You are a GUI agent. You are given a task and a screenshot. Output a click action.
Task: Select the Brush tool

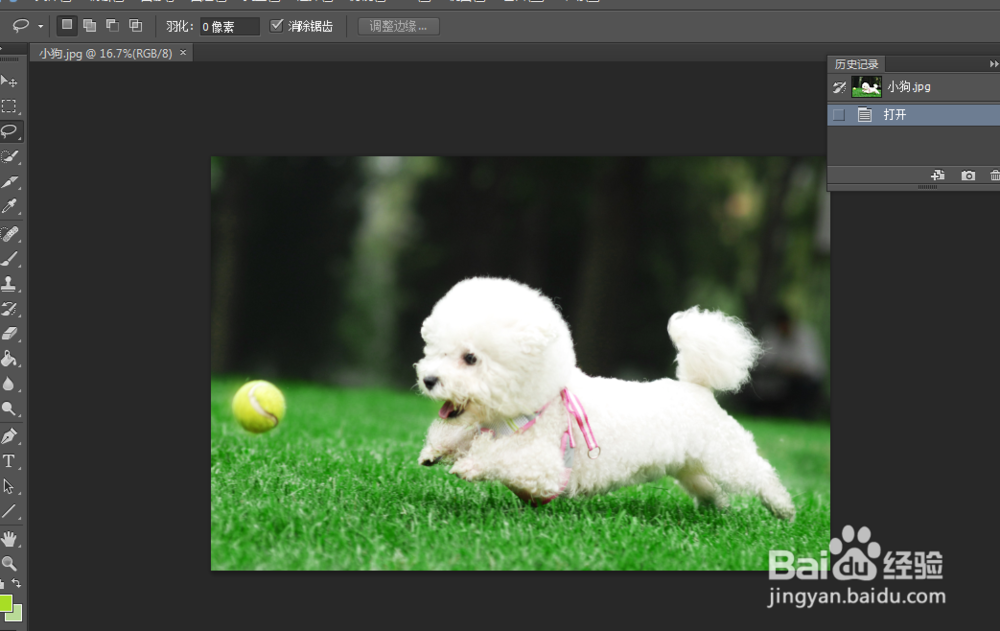pos(10,259)
